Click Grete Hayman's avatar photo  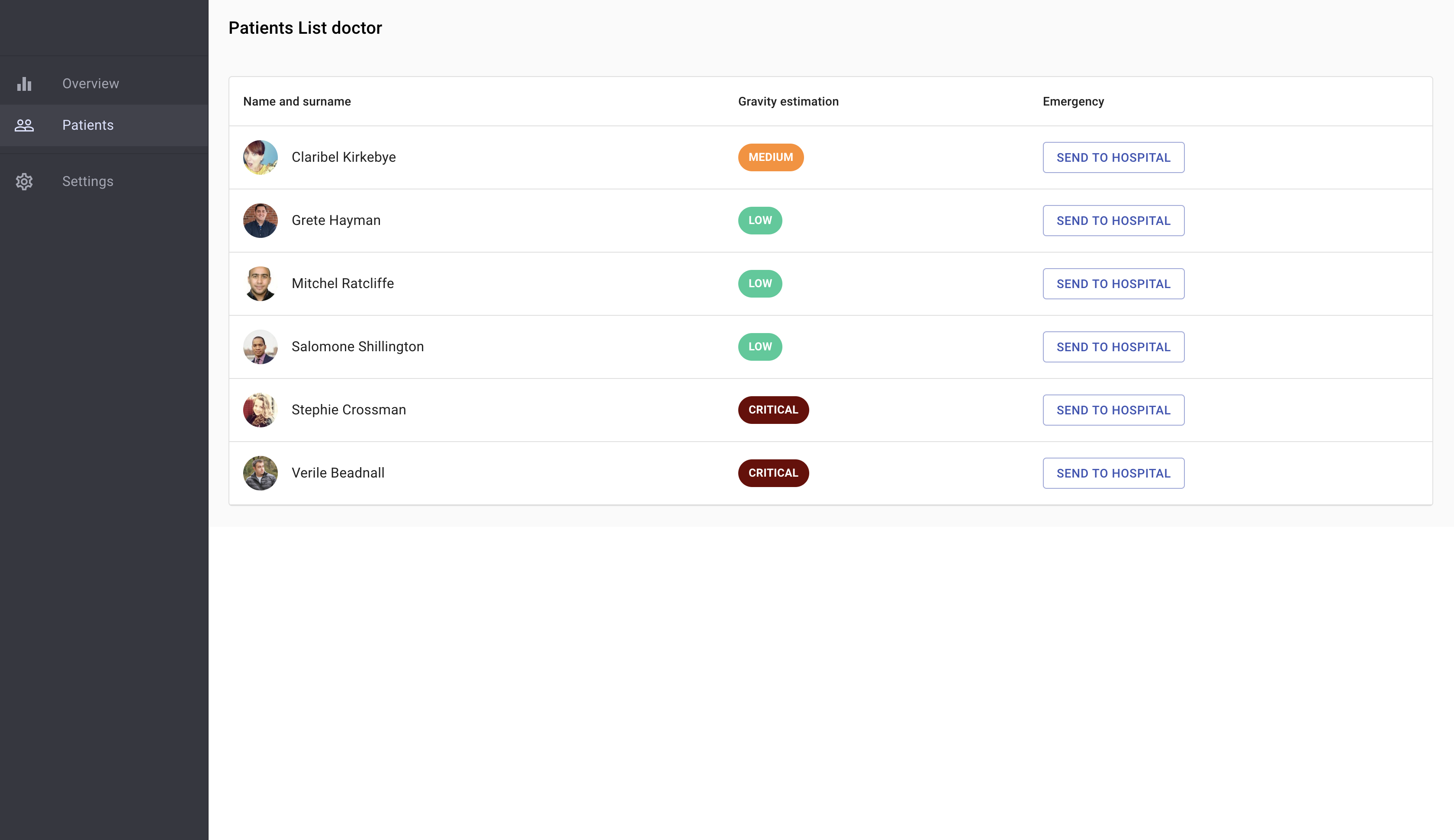(260, 221)
